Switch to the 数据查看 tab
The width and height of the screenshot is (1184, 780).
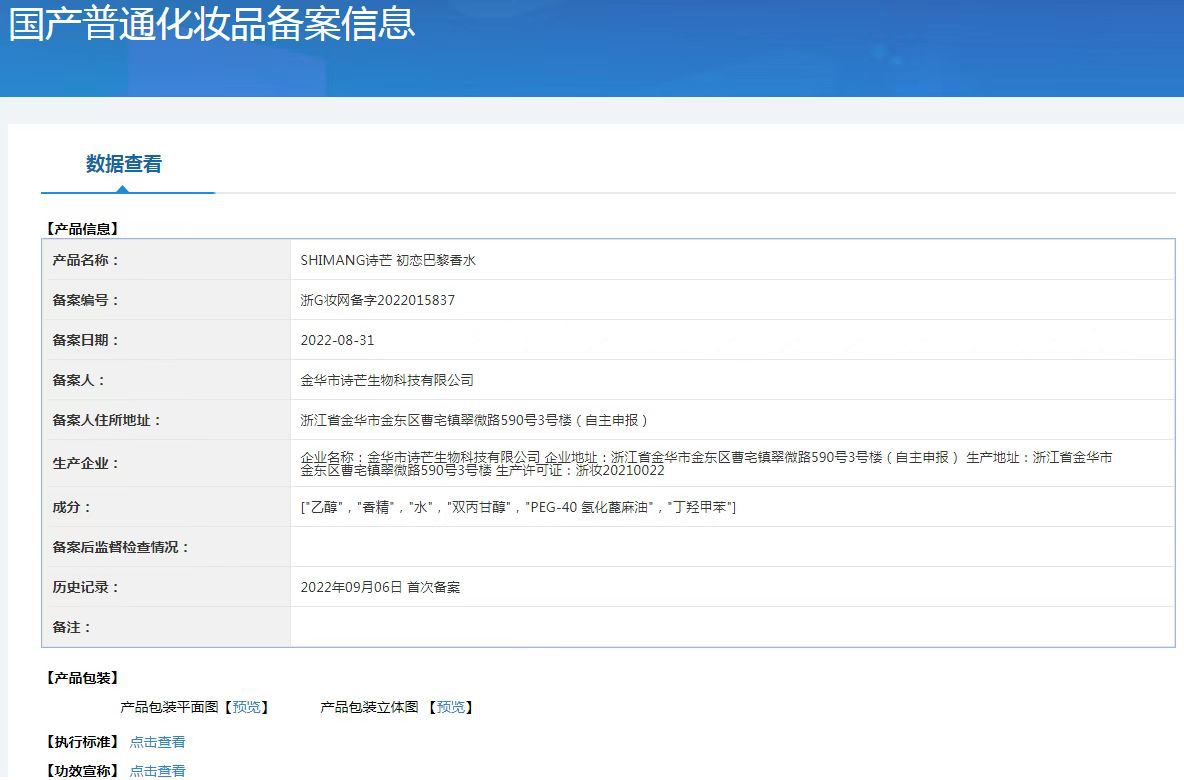[x=124, y=164]
